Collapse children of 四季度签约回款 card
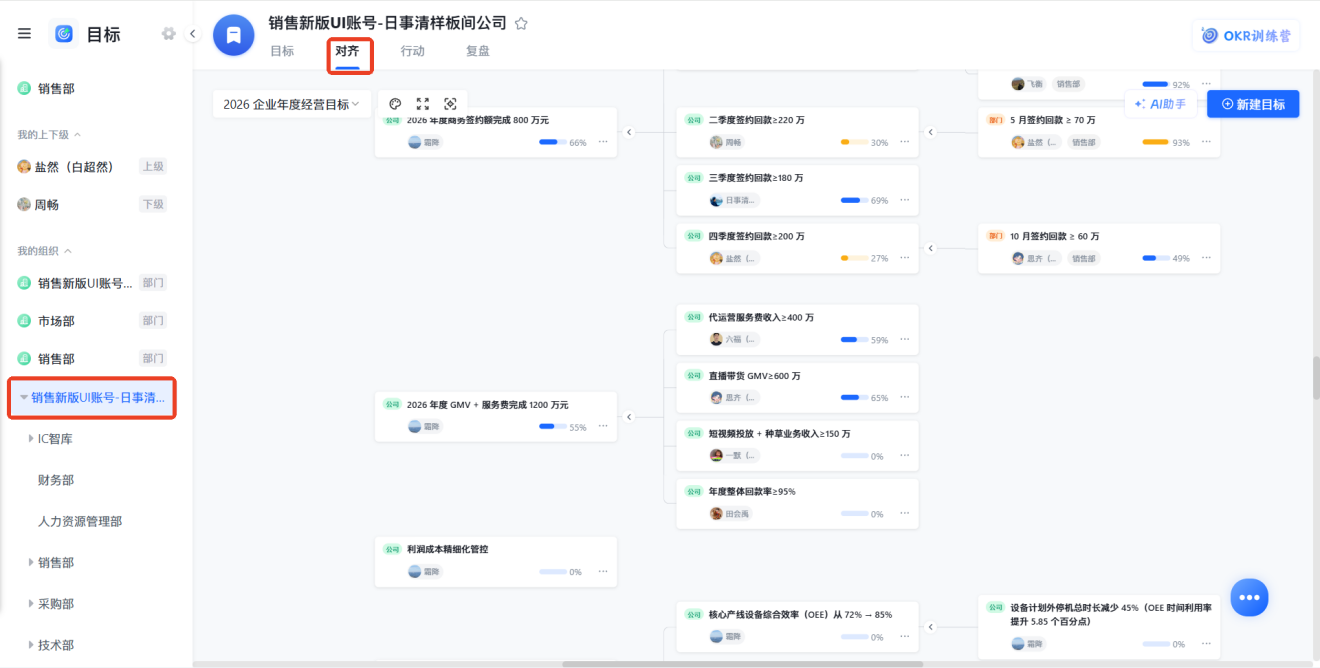 931,248
